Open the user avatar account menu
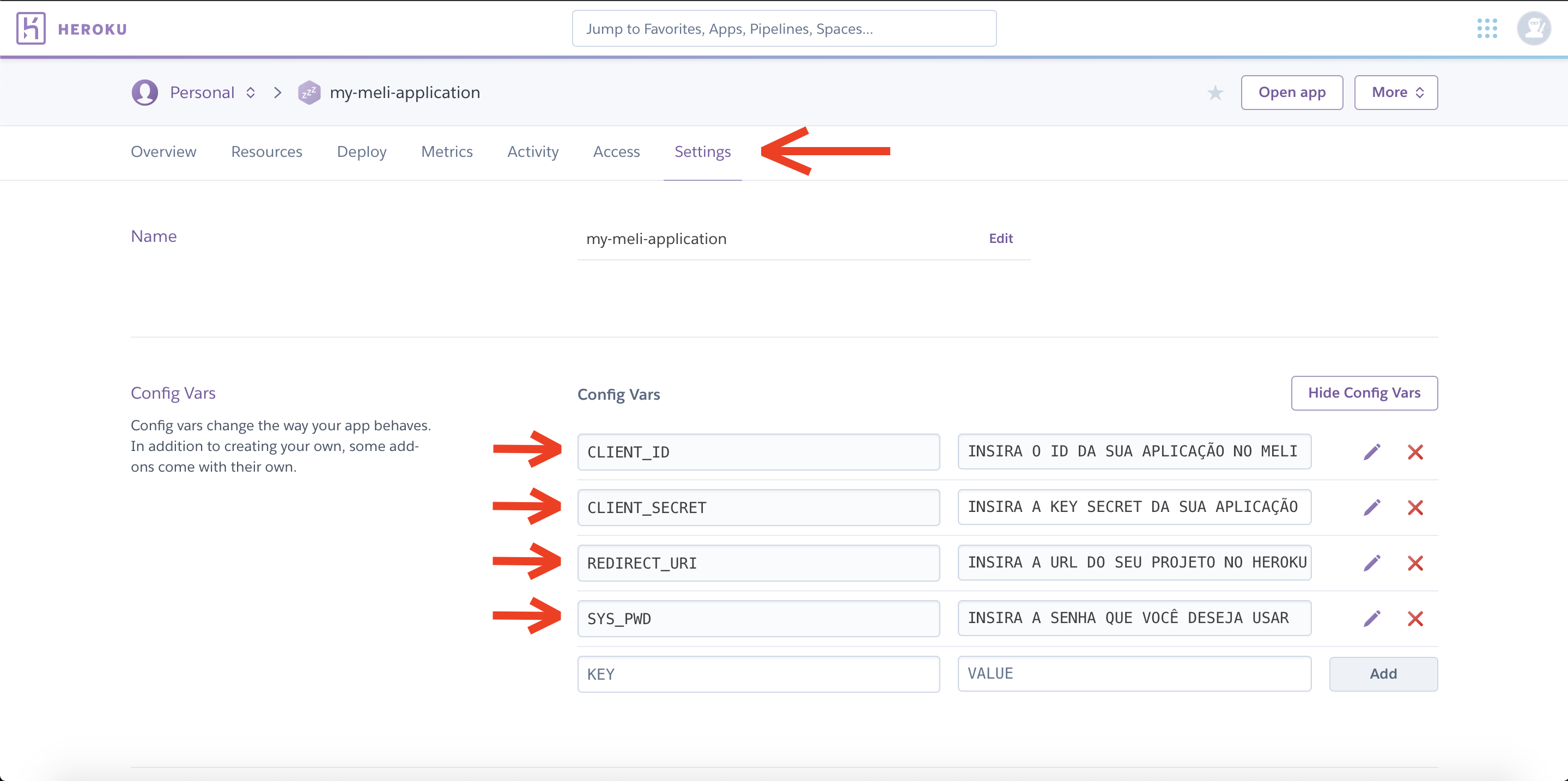Viewport: 1568px width, 781px height. pyautogui.click(x=1533, y=28)
